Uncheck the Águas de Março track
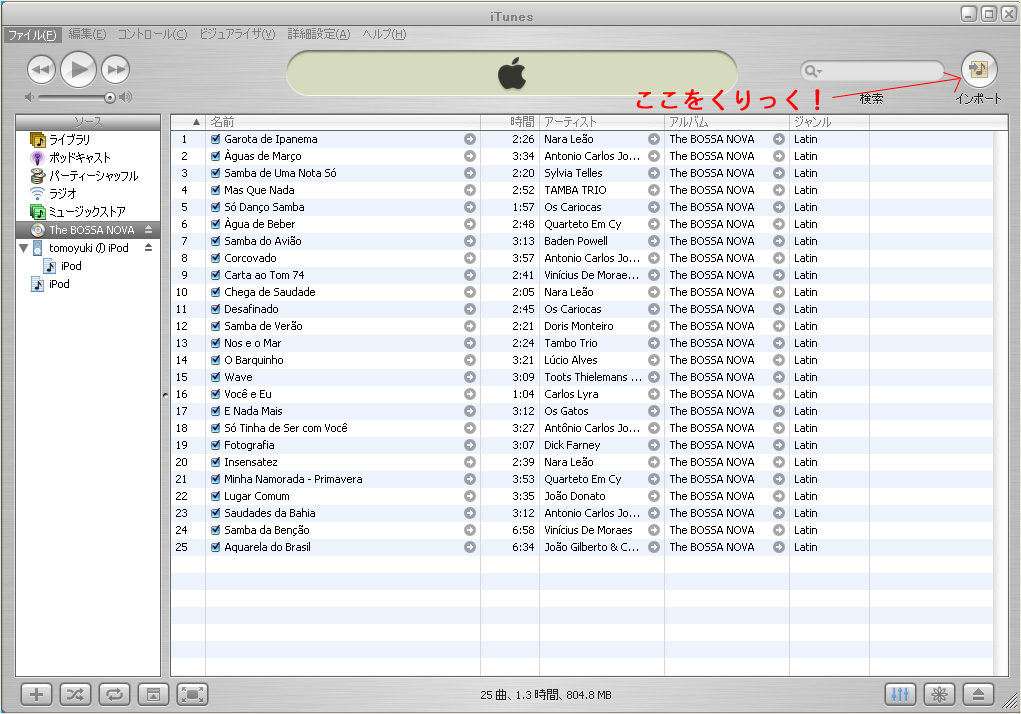The width and height of the screenshot is (1021, 714). pos(216,156)
